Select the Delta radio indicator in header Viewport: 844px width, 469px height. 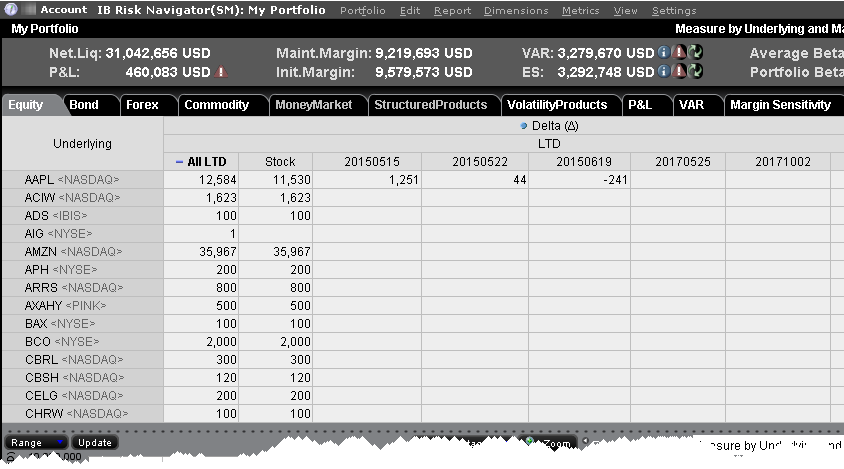tap(526, 126)
